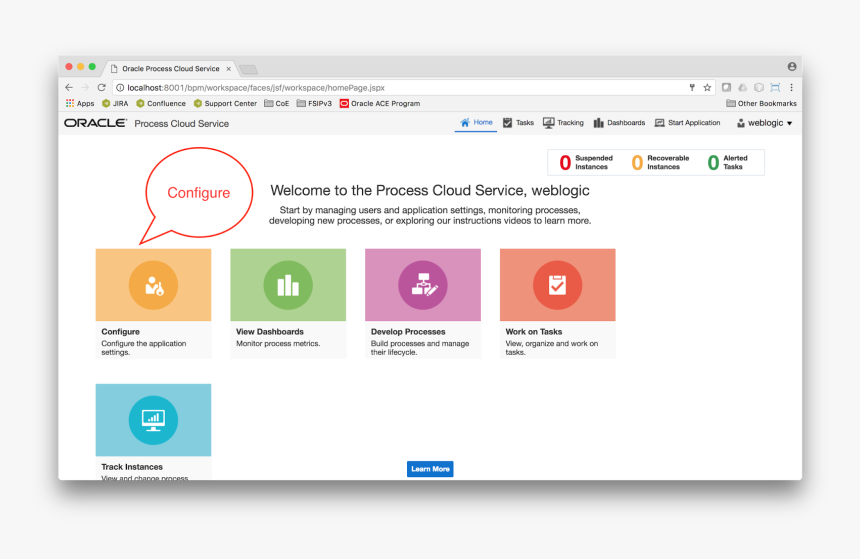The height and width of the screenshot is (559, 860).
Task: Close the Oracle Process Cloud Service browser tab
Action: pos(229,69)
